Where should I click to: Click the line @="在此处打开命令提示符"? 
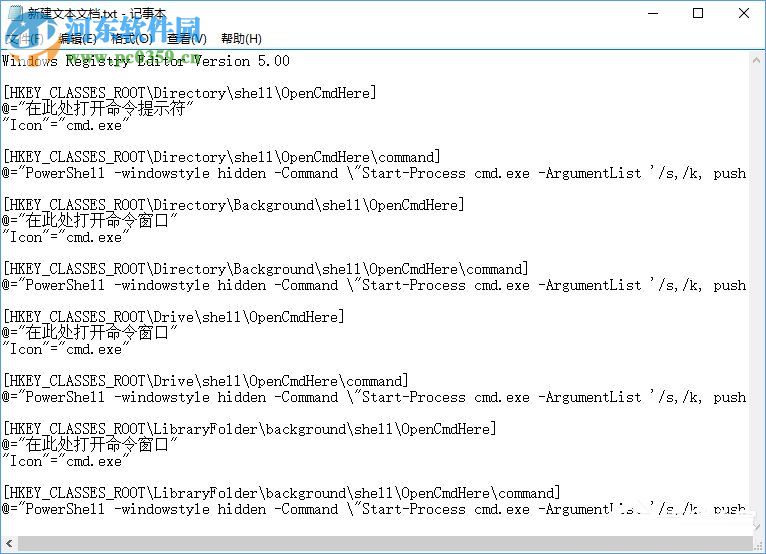[98, 108]
